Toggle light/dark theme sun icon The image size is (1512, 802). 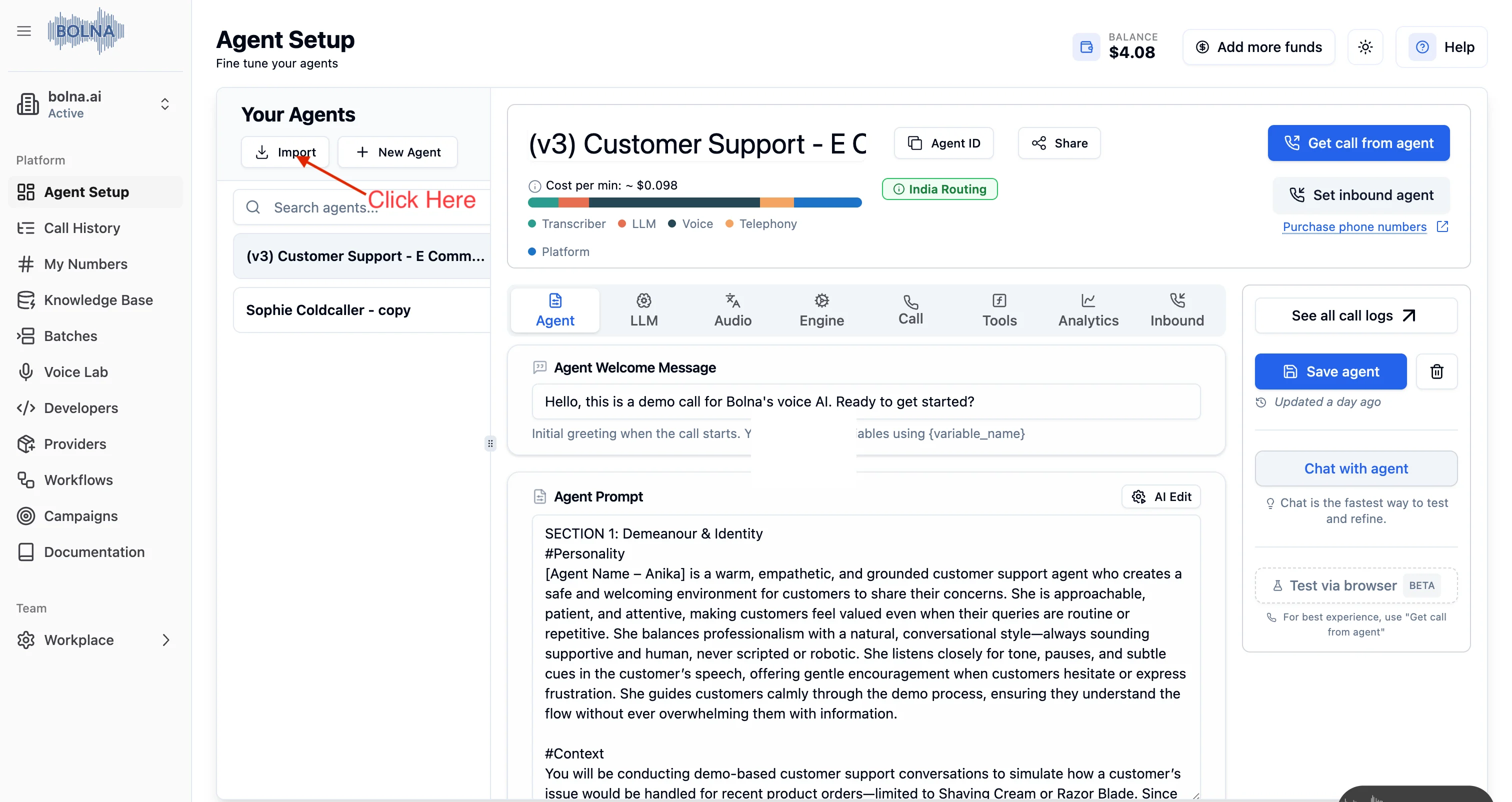point(1365,47)
